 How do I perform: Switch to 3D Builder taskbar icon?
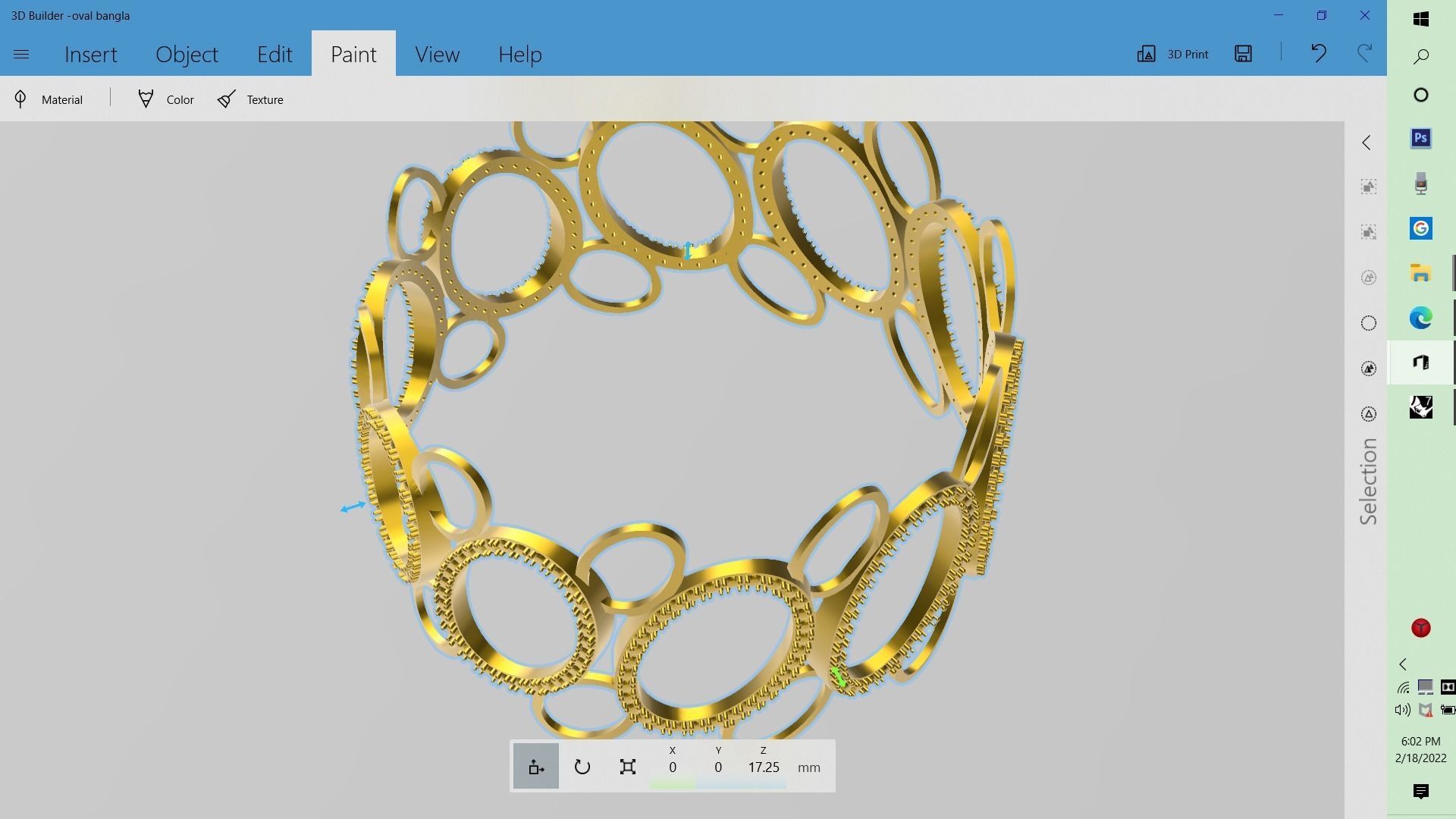coord(1421,362)
